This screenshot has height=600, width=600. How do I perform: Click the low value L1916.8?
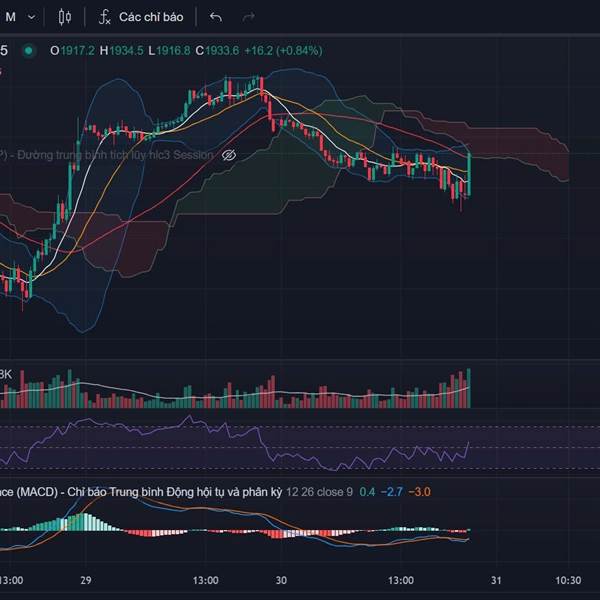click(169, 51)
